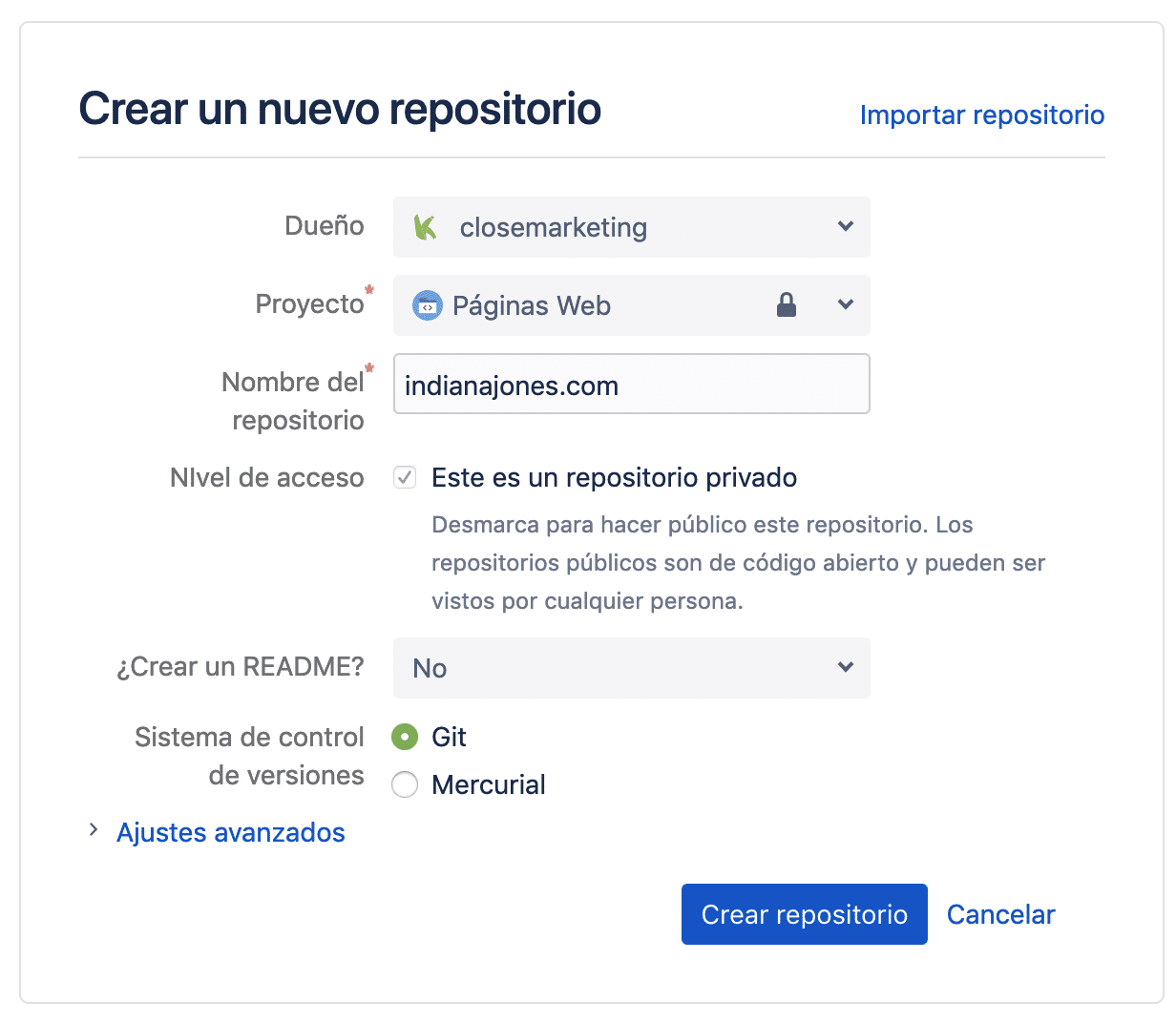The width and height of the screenshot is (1176, 1023).
Task: Open the Dueño dropdown showing closemarketing
Action: tap(632, 227)
